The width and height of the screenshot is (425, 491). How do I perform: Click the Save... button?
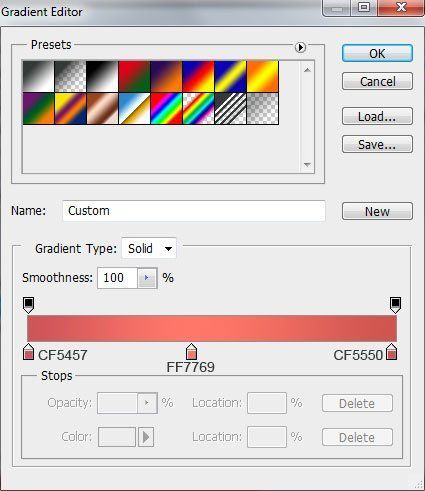pyautogui.click(x=377, y=144)
